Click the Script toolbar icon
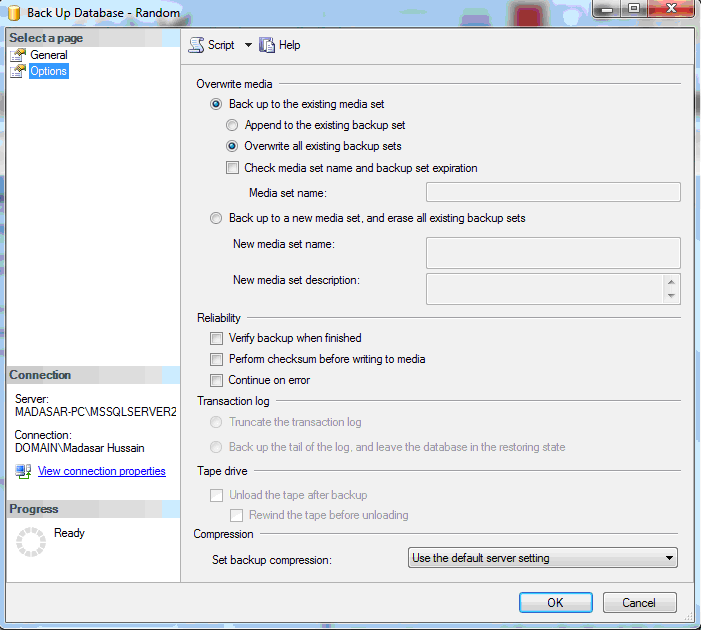The image size is (701, 630). (197, 45)
